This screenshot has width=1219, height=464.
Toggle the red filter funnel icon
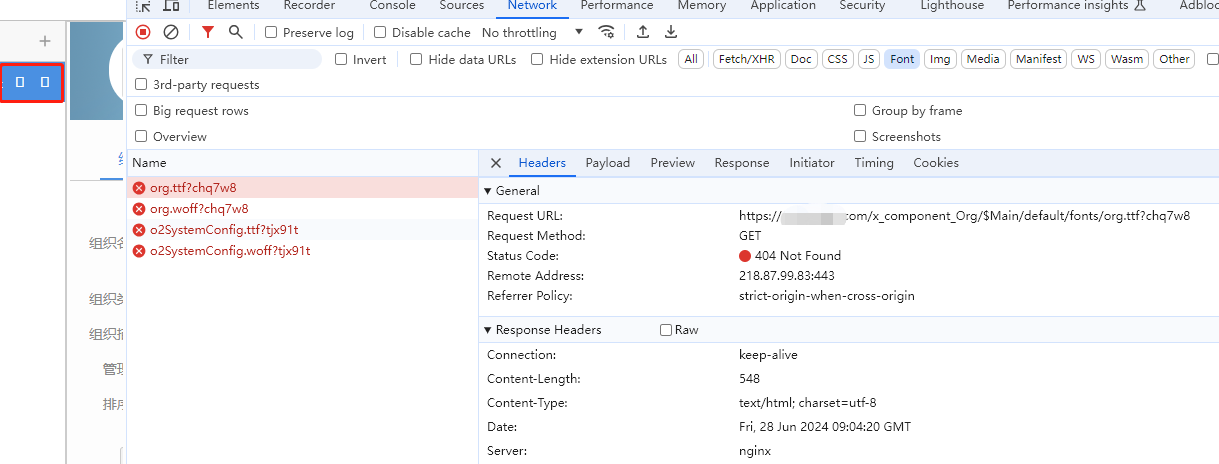tap(208, 32)
